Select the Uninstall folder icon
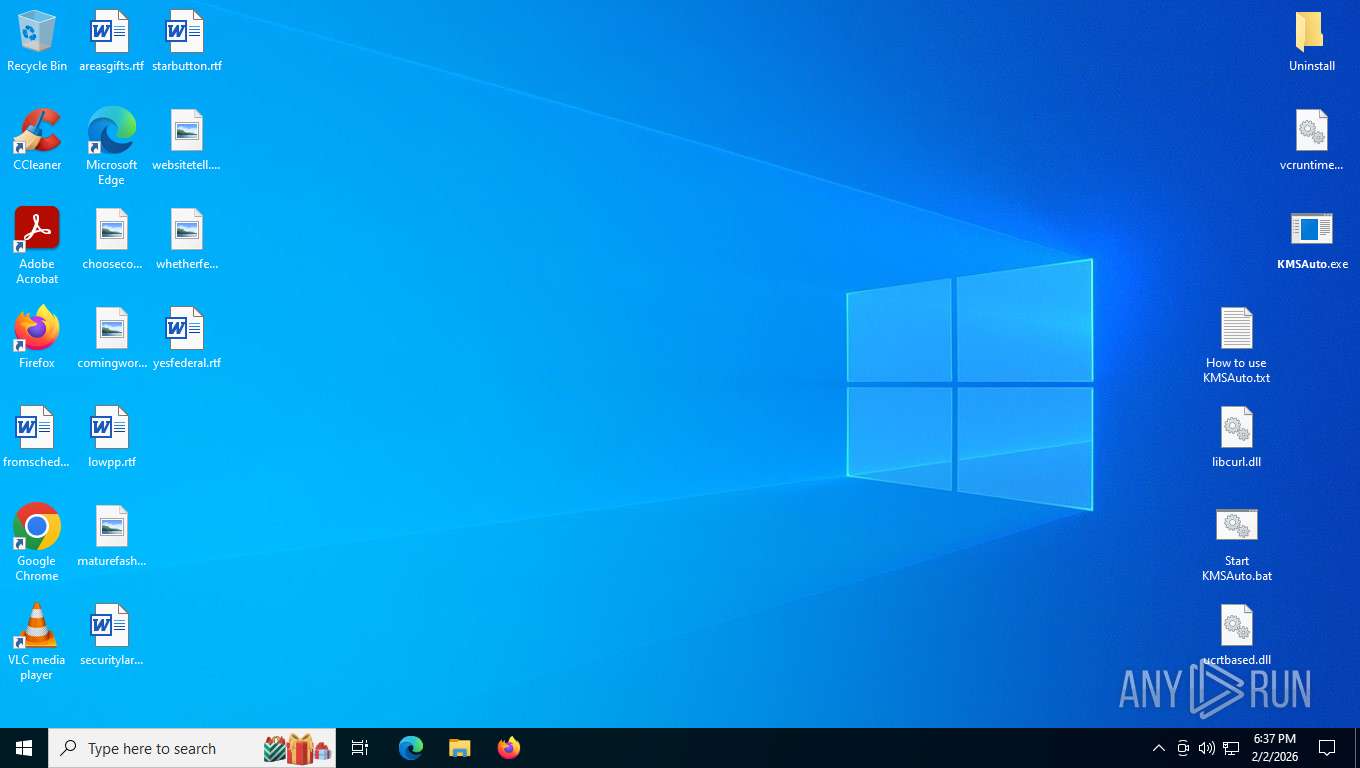Screen dimensions: 1360x768 click(x=1311, y=42)
